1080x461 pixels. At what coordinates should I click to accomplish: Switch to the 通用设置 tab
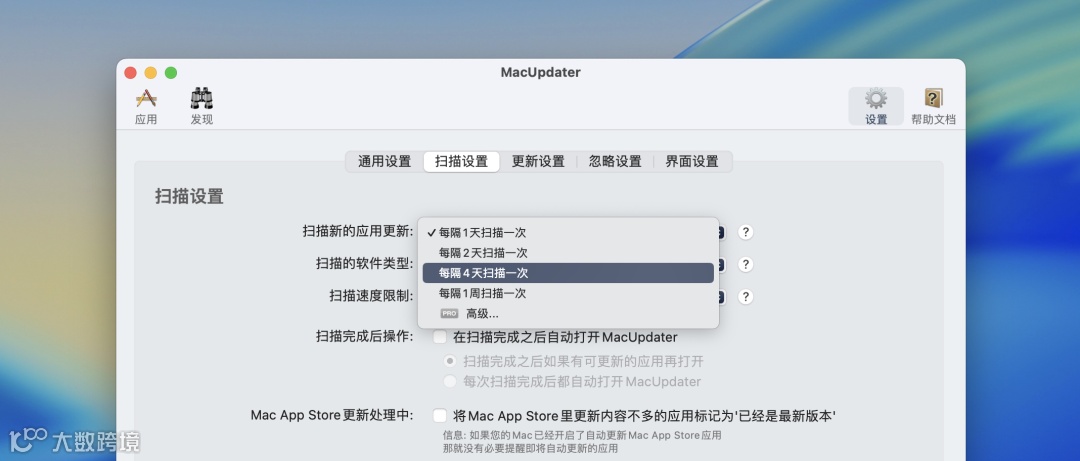pos(384,162)
